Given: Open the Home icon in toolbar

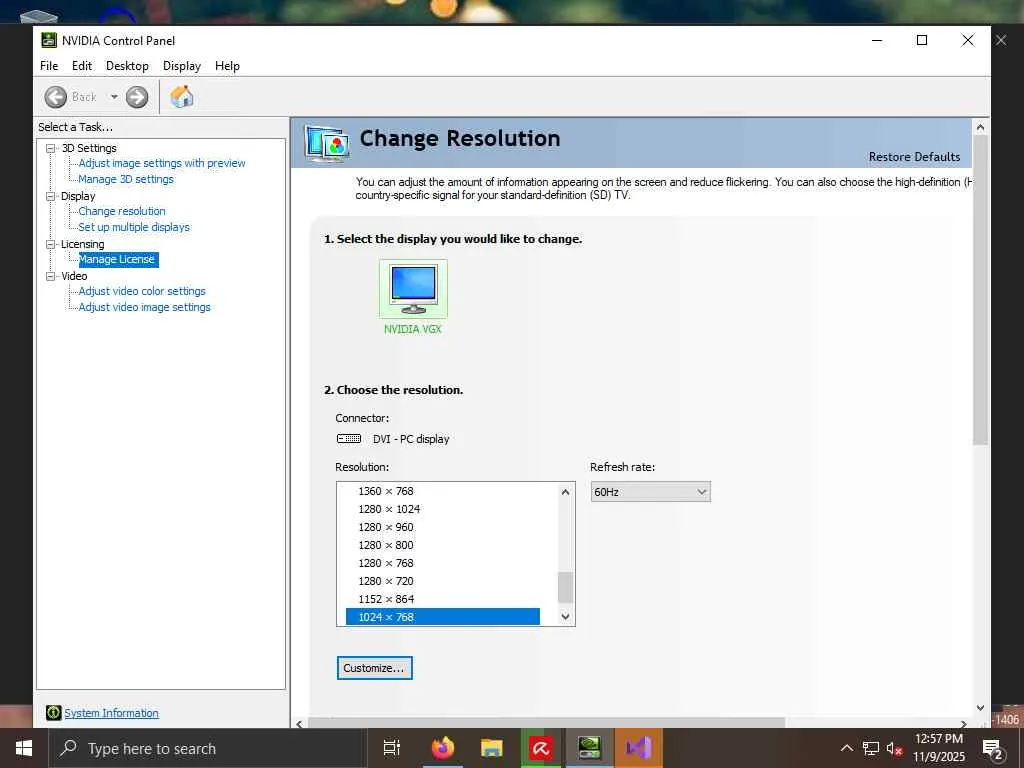Looking at the screenshot, I should click(x=182, y=97).
